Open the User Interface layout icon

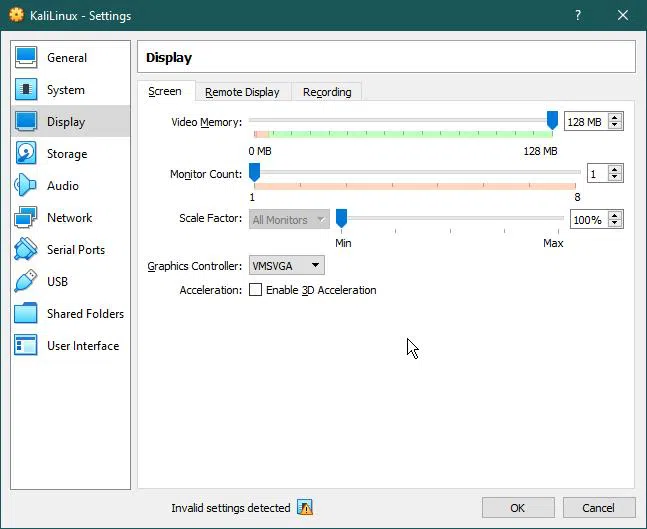[x=26, y=345]
